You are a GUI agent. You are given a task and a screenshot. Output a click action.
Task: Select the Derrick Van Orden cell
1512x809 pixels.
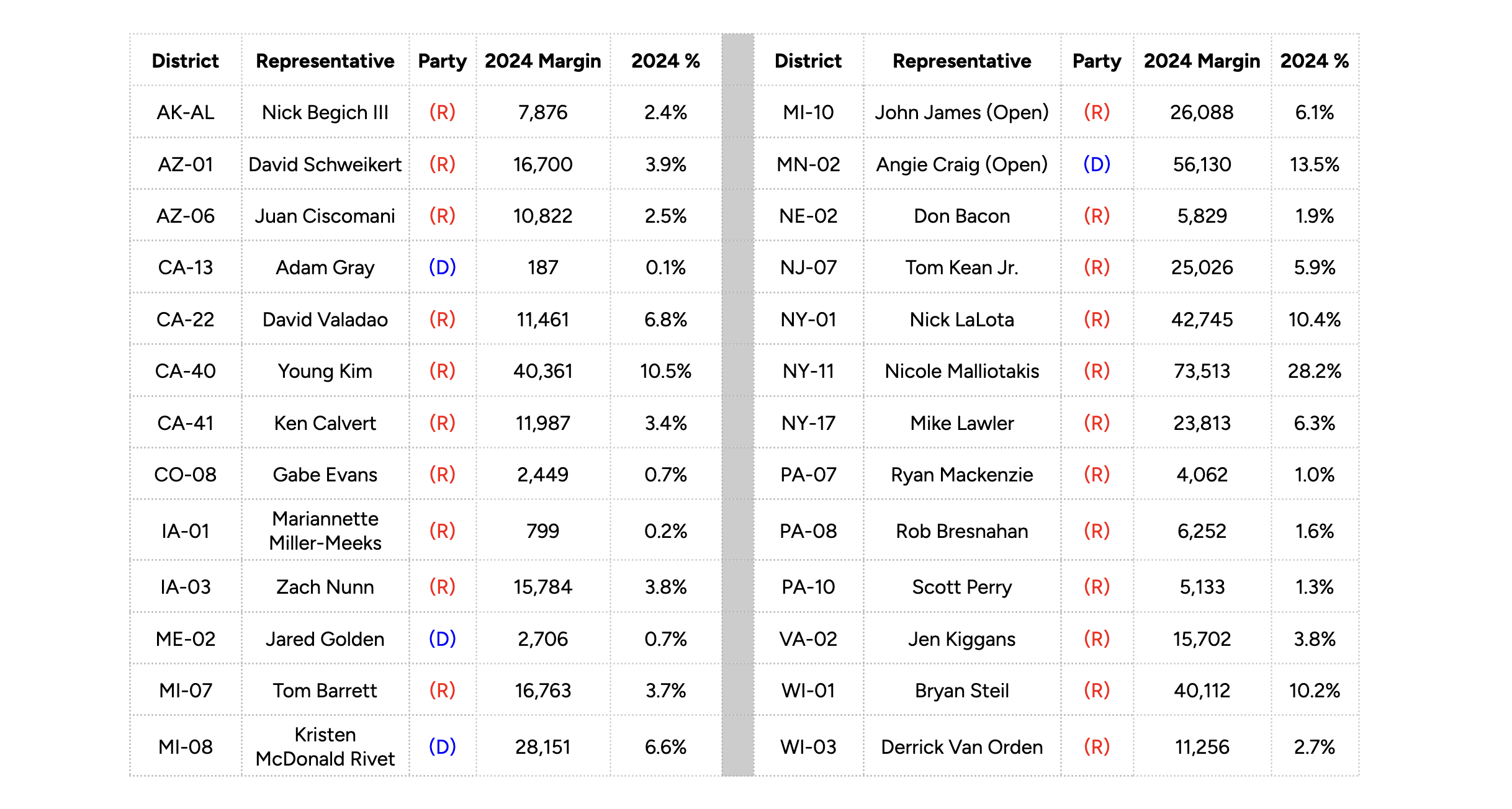[961, 746]
